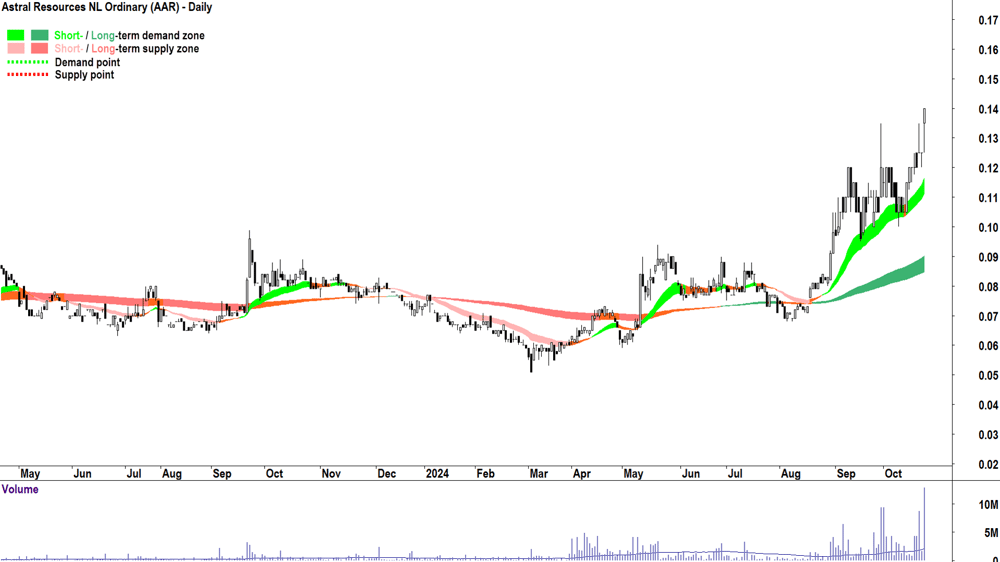Select the 0.13 price axis value

pos(988,138)
